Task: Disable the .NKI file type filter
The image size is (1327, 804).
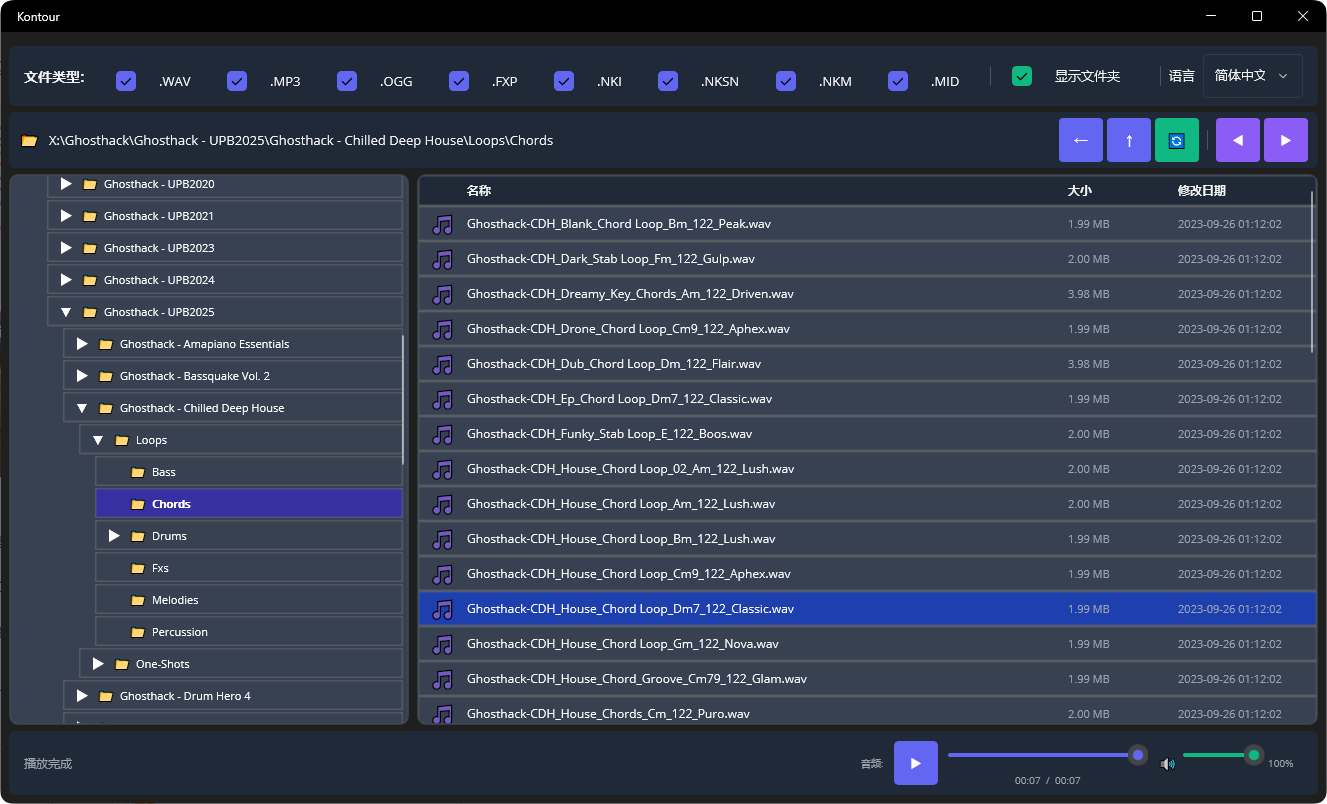Action: click(564, 81)
